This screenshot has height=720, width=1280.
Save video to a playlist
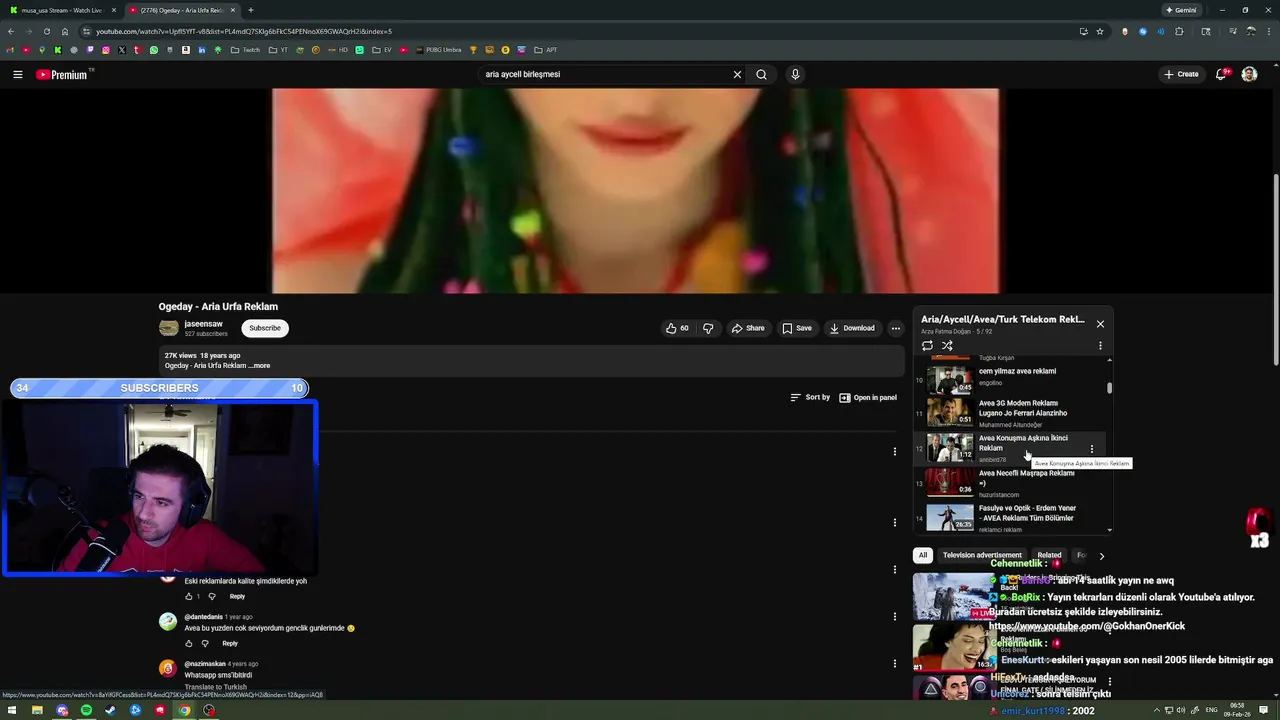pyautogui.click(x=797, y=328)
